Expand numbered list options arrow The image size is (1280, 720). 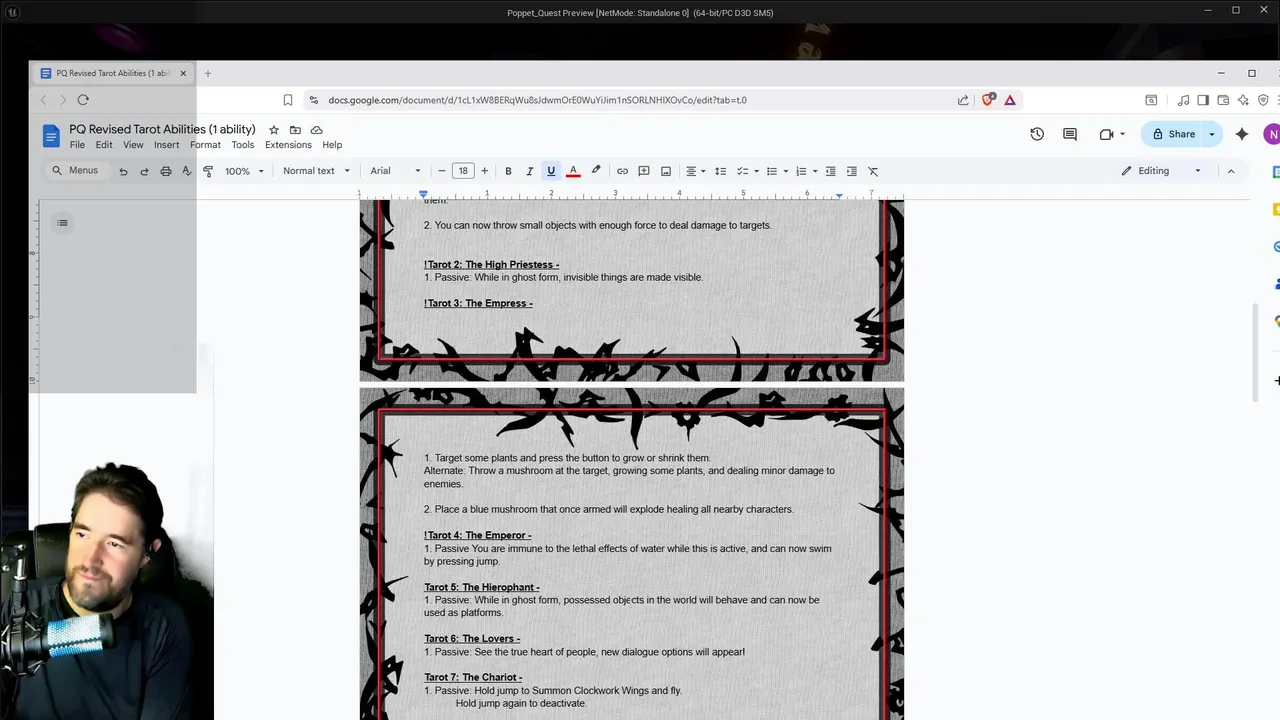click(815, 171)
